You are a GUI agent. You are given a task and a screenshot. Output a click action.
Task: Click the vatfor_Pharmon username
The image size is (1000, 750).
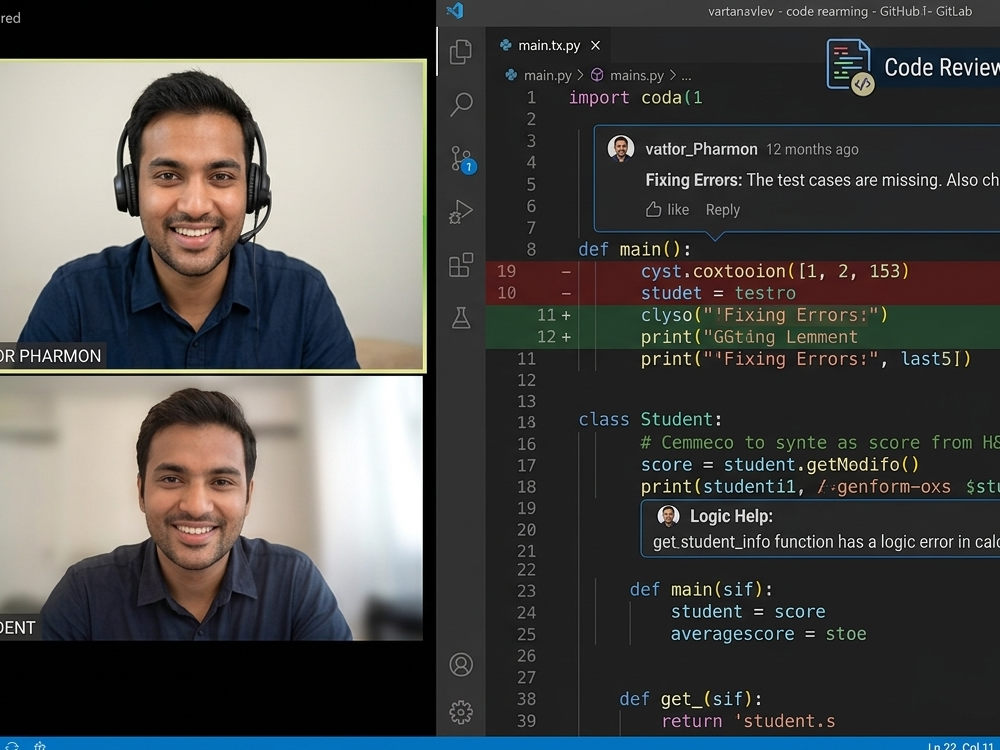coord(701,149)
